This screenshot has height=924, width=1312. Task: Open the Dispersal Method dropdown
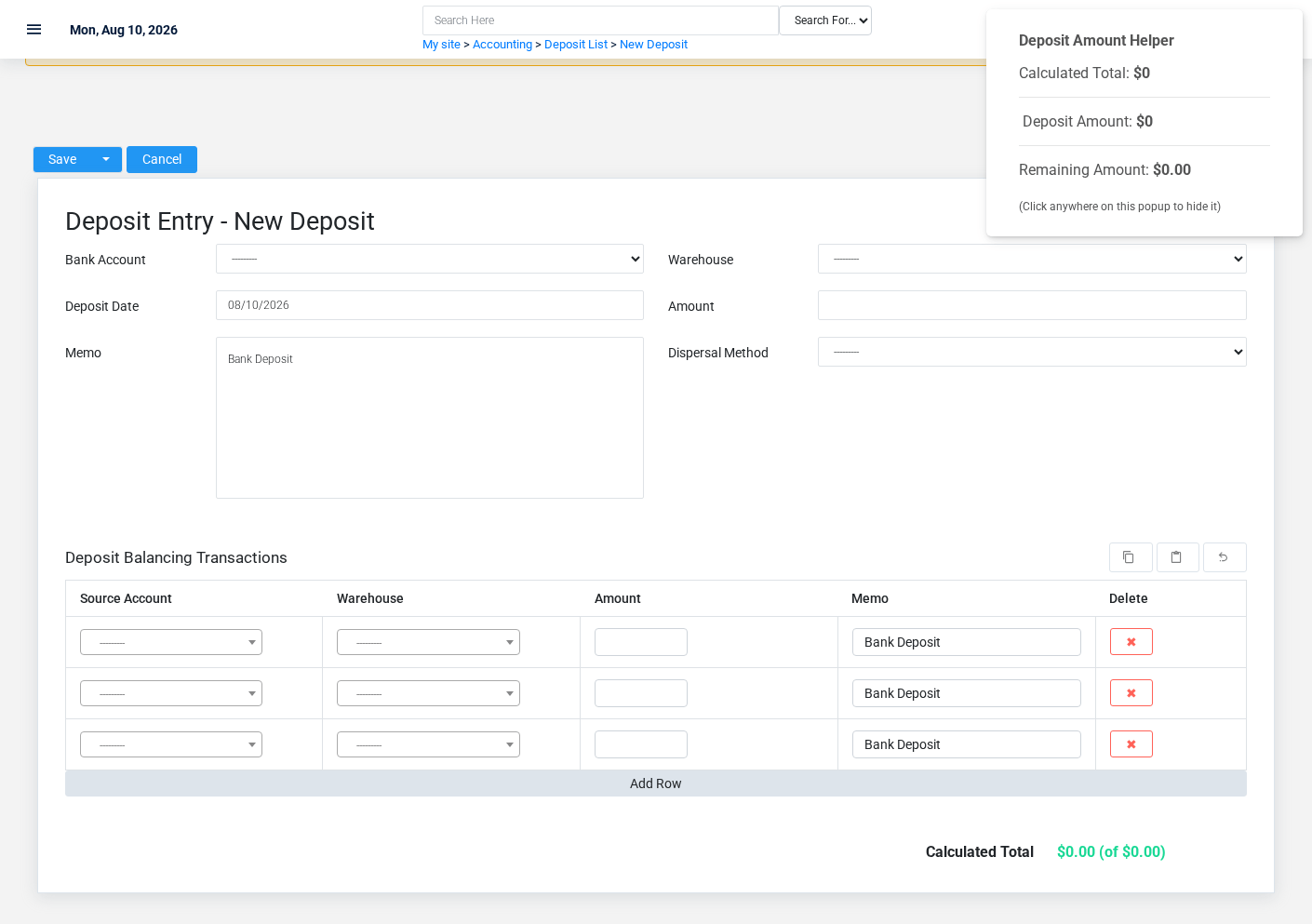[x=1032, y=352]
